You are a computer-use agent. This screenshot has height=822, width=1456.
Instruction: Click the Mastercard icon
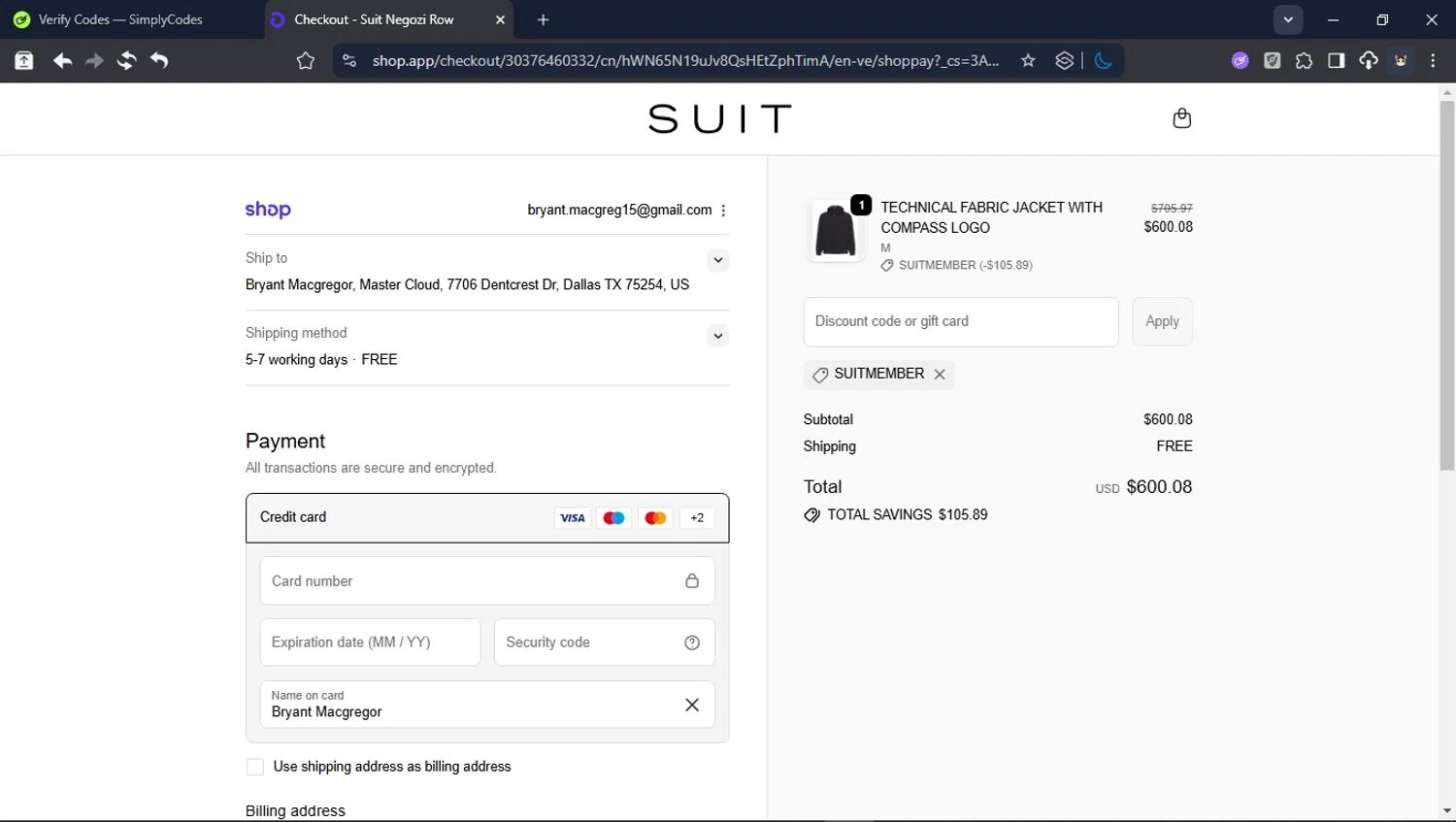655,517
